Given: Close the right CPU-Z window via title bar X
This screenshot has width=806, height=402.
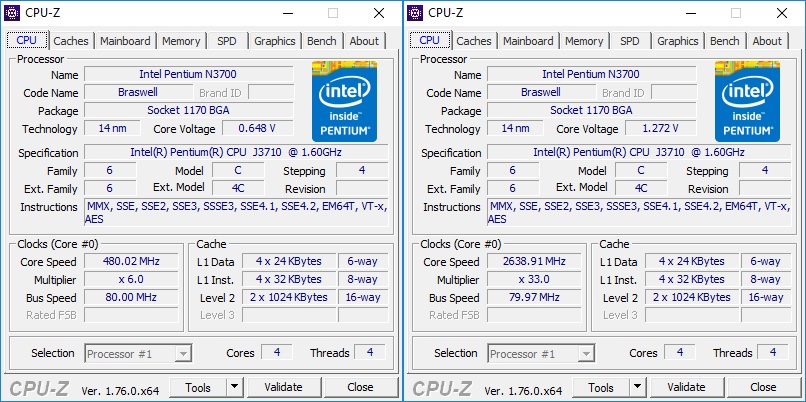Looking at the screenshot, I should [x=782, y=13].
